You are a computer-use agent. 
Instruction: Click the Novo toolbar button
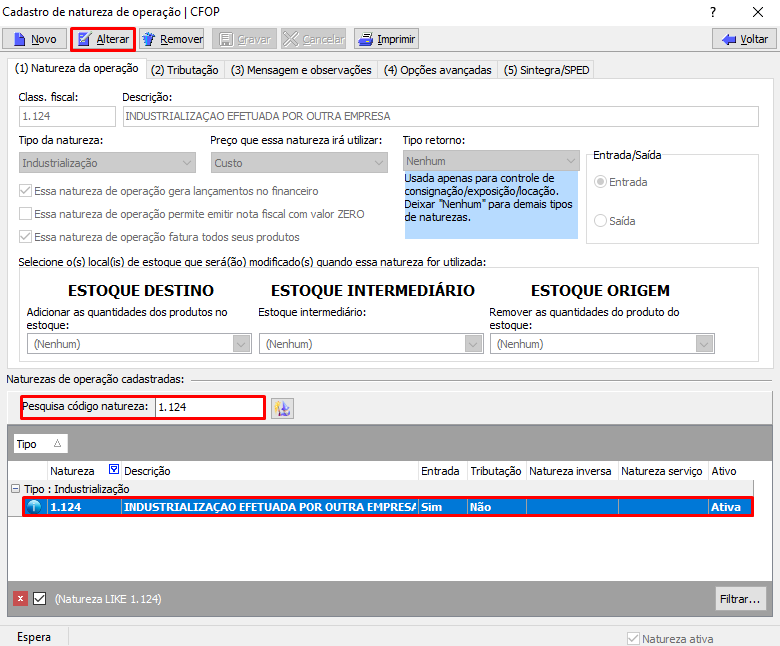click(x=35, y=39)
